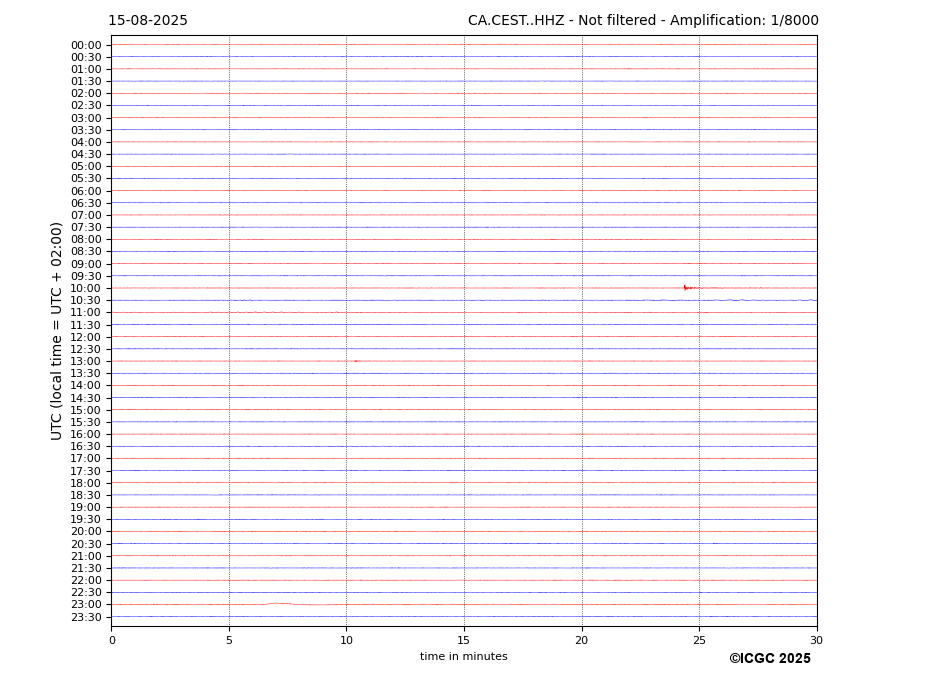Click the x-axis tick label 5

229,640
